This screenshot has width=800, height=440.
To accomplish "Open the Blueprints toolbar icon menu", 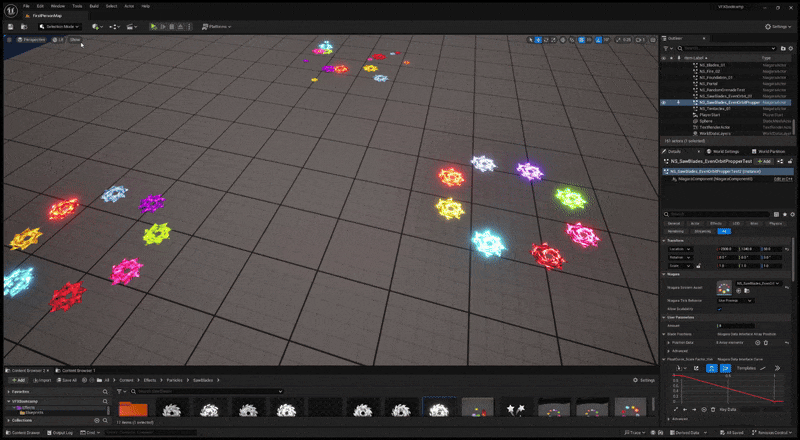I will point(114,27).
